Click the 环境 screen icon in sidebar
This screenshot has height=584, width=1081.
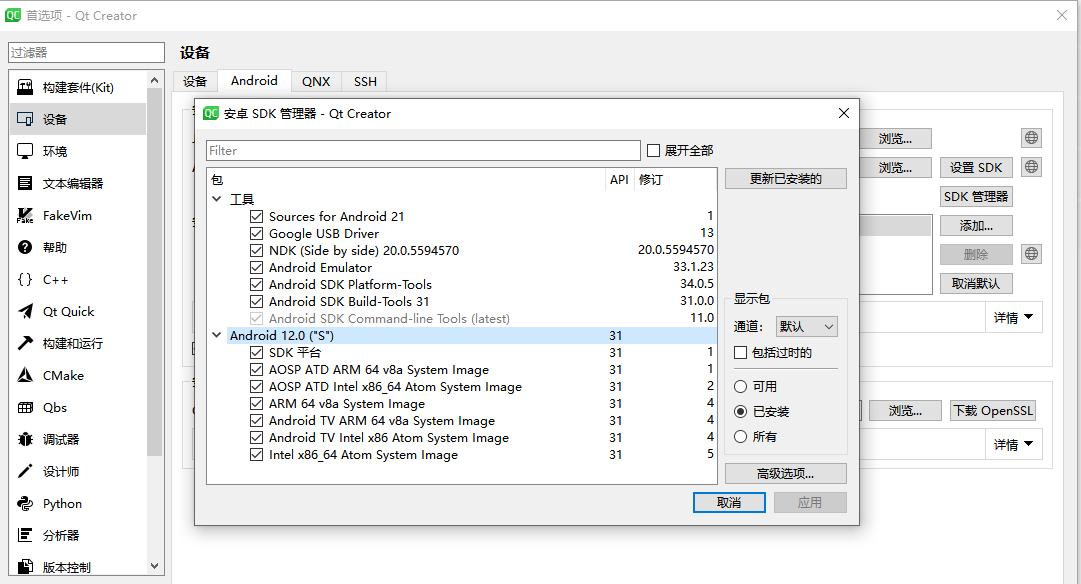click(25, 151)
